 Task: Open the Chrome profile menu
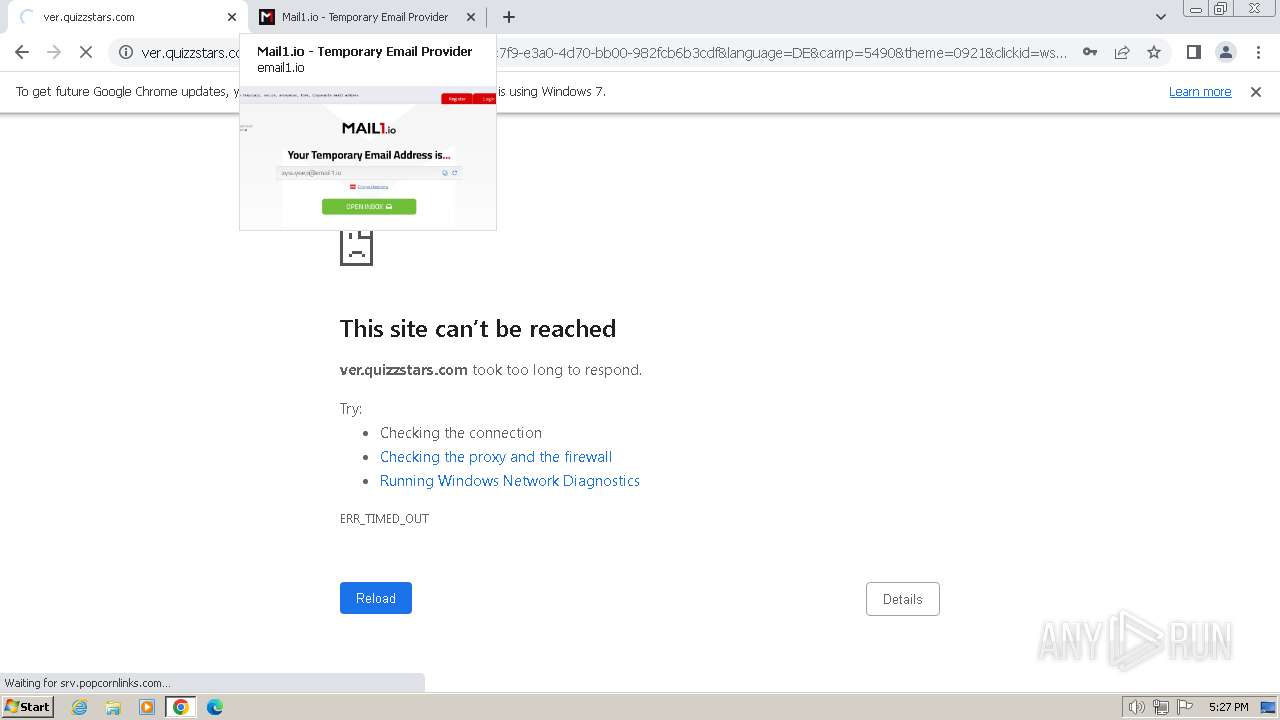pos(1226,52)
